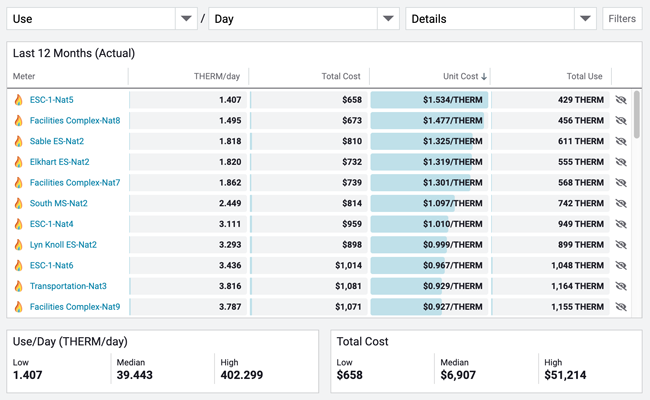Open the Transportation-Nat3 meter link
Screen dimensions: 650x400
pyautogui.click(x=68, y=286)
